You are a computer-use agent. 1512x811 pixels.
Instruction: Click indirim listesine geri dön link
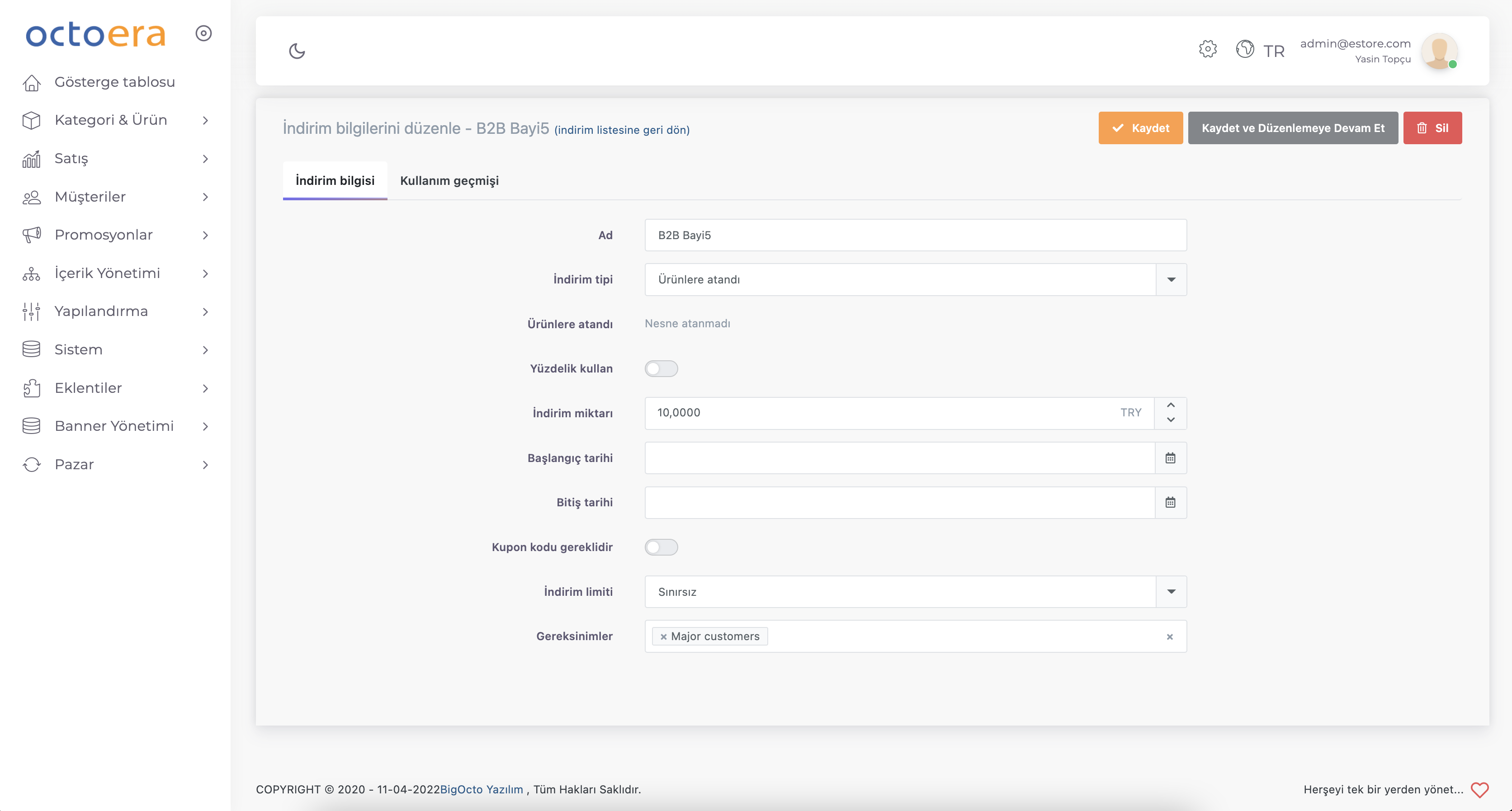click(x=622, y=130)
